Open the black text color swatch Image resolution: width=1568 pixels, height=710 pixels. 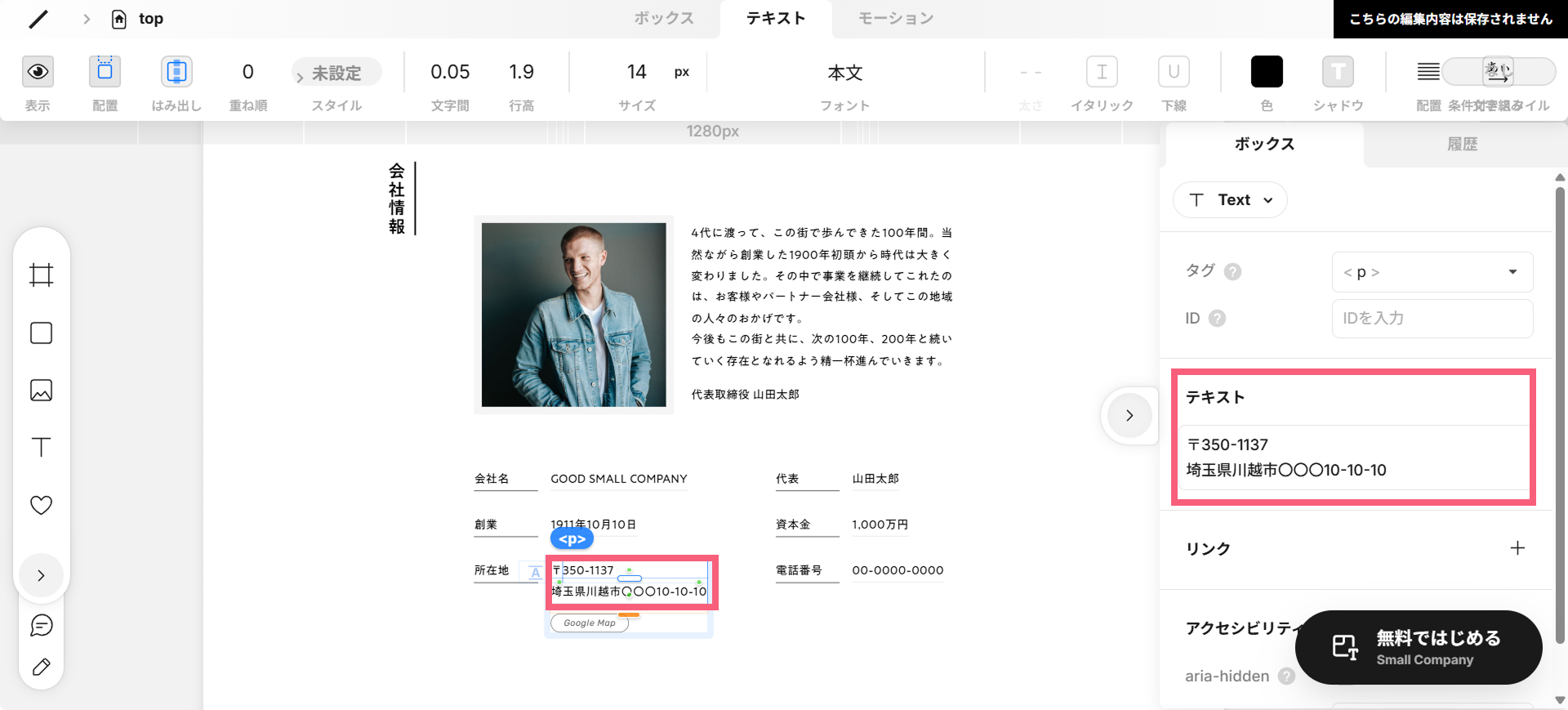tap(1267, 72)
